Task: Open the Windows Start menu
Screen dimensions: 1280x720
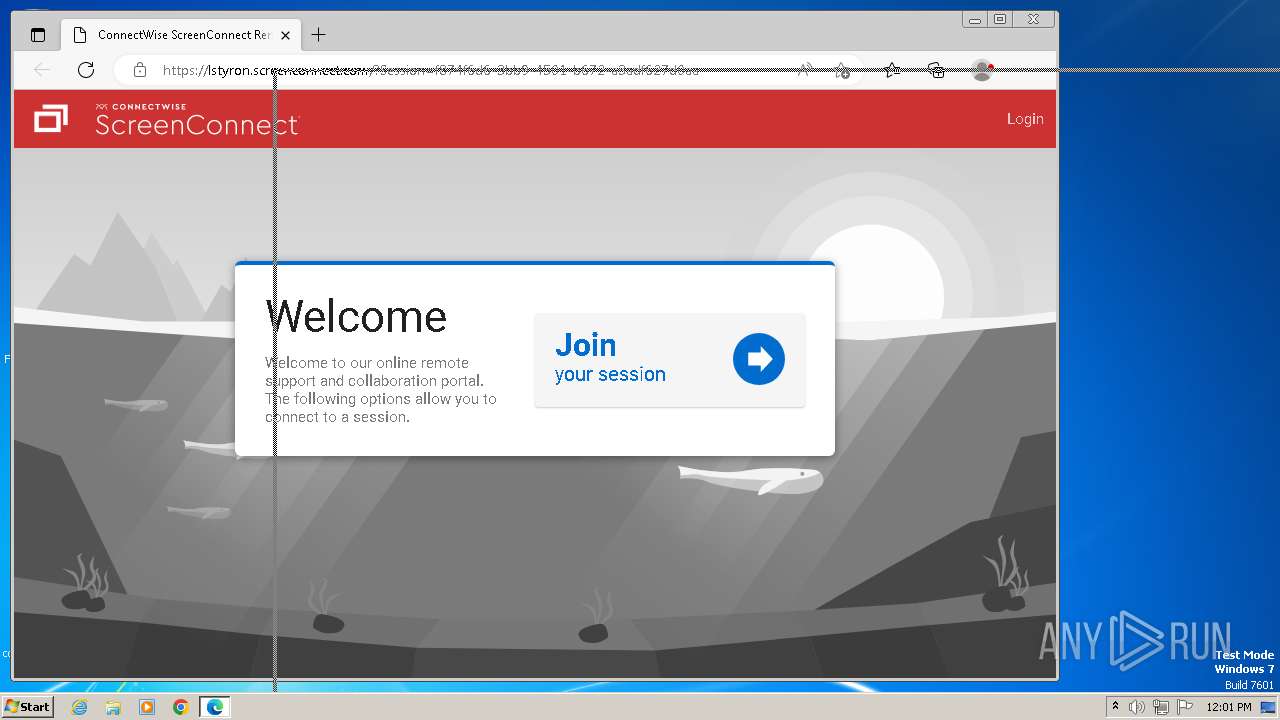Action: [27, 707]
